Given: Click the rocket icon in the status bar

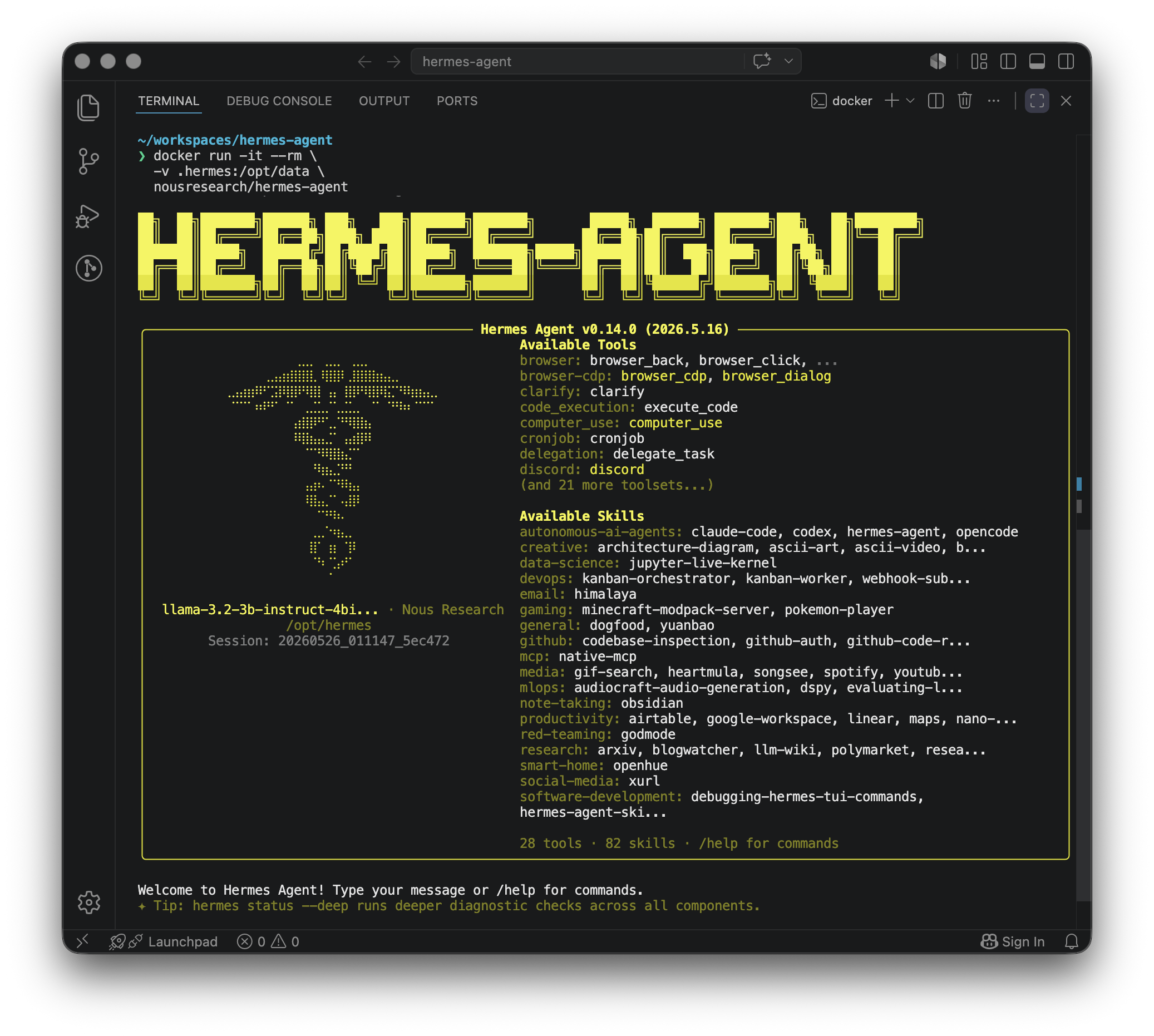Looking at the screenshot, I should point(117,941).
